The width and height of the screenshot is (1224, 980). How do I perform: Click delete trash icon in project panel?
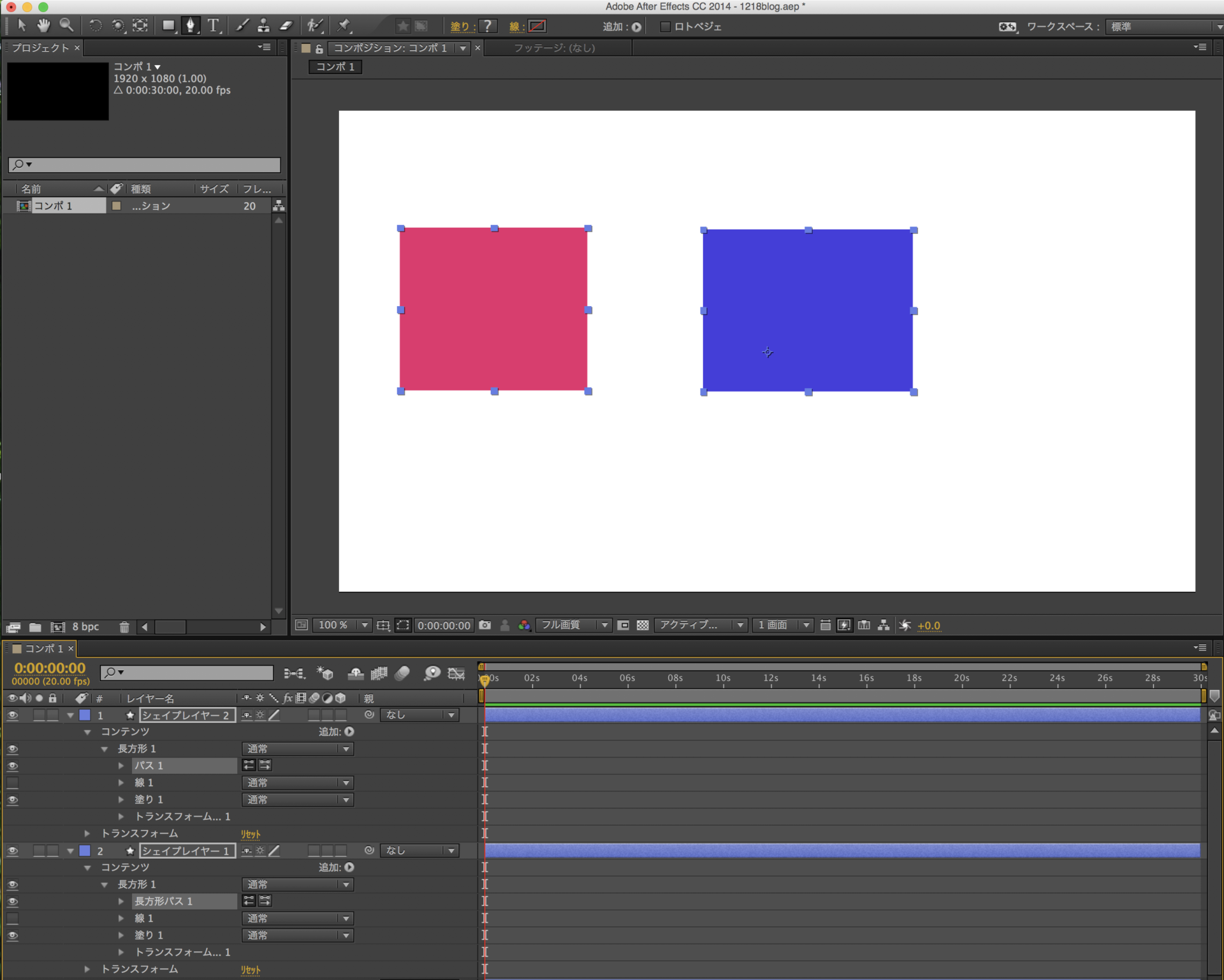click(124, 627)
